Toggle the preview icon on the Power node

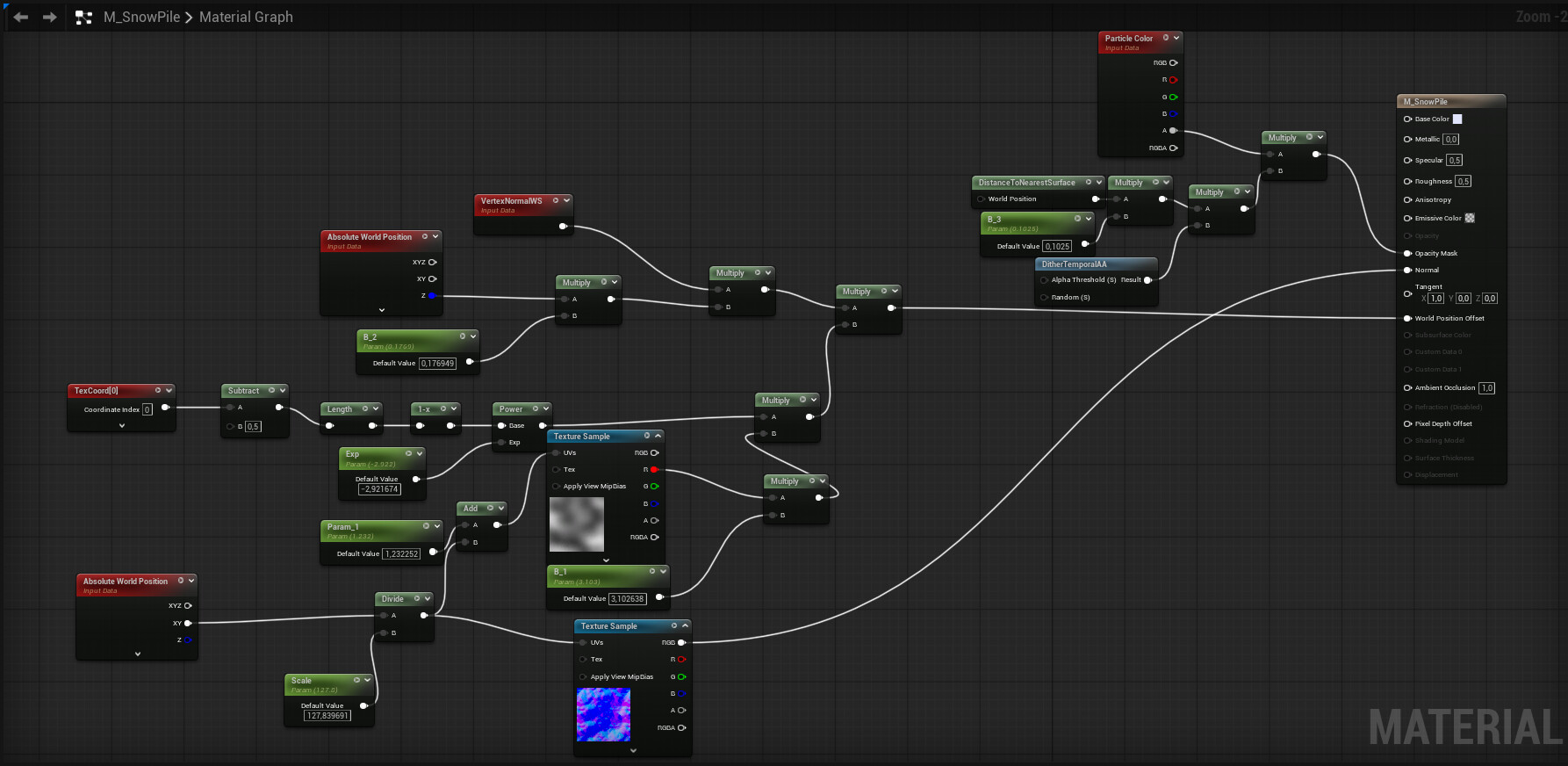[535, 408]
